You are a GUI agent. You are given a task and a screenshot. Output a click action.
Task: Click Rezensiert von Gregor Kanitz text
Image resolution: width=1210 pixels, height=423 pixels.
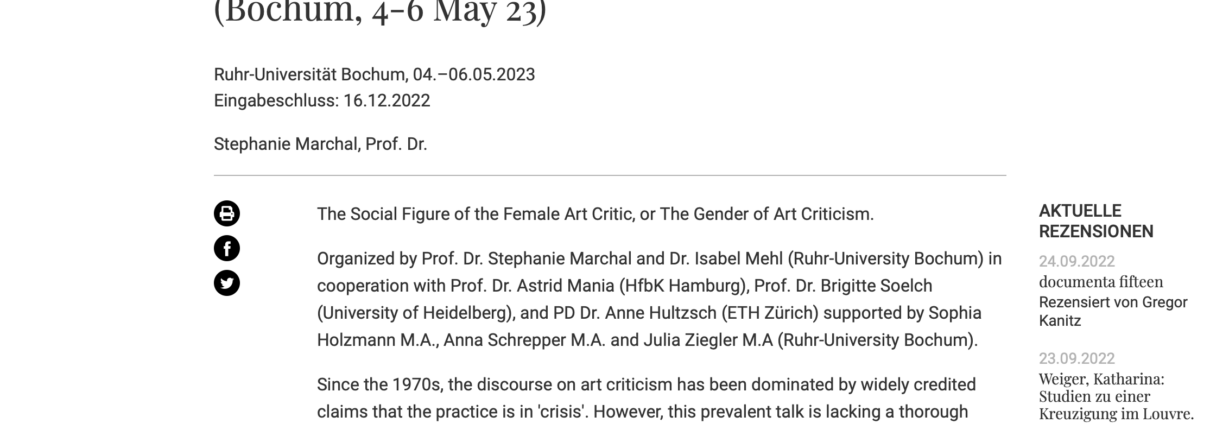tap(1113, 311)
